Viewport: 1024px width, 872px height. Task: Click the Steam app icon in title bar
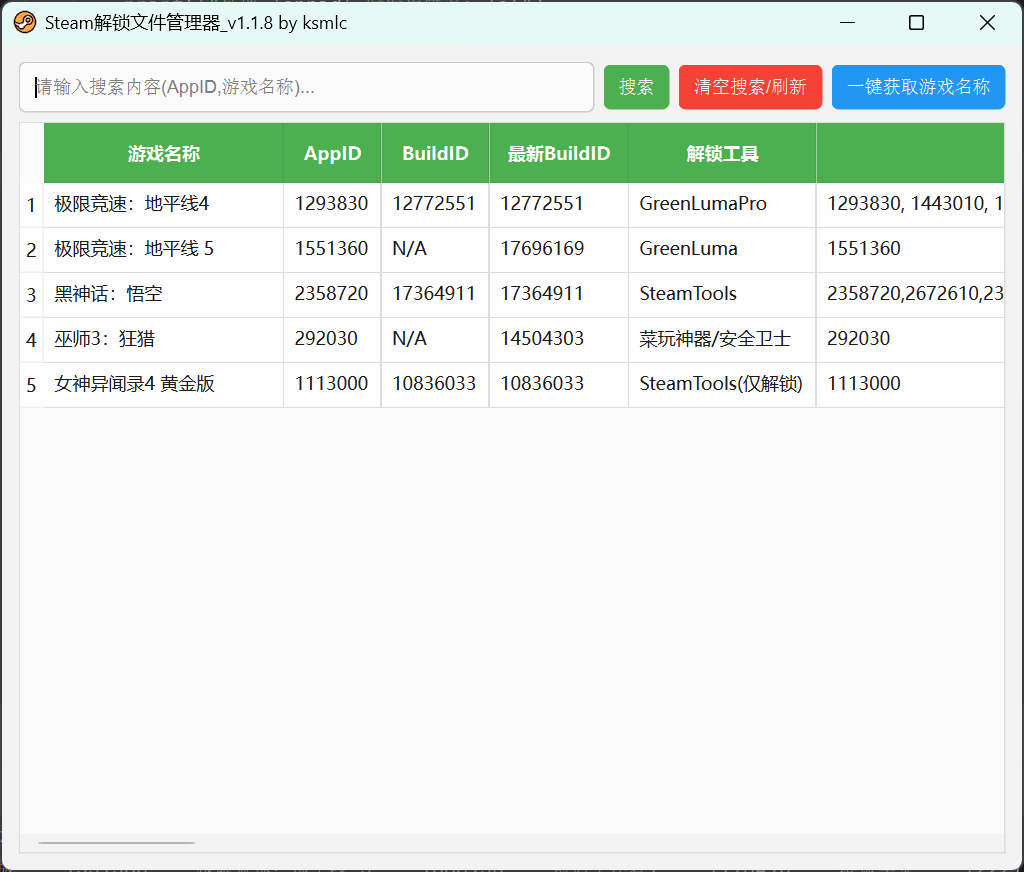[24, 23]
